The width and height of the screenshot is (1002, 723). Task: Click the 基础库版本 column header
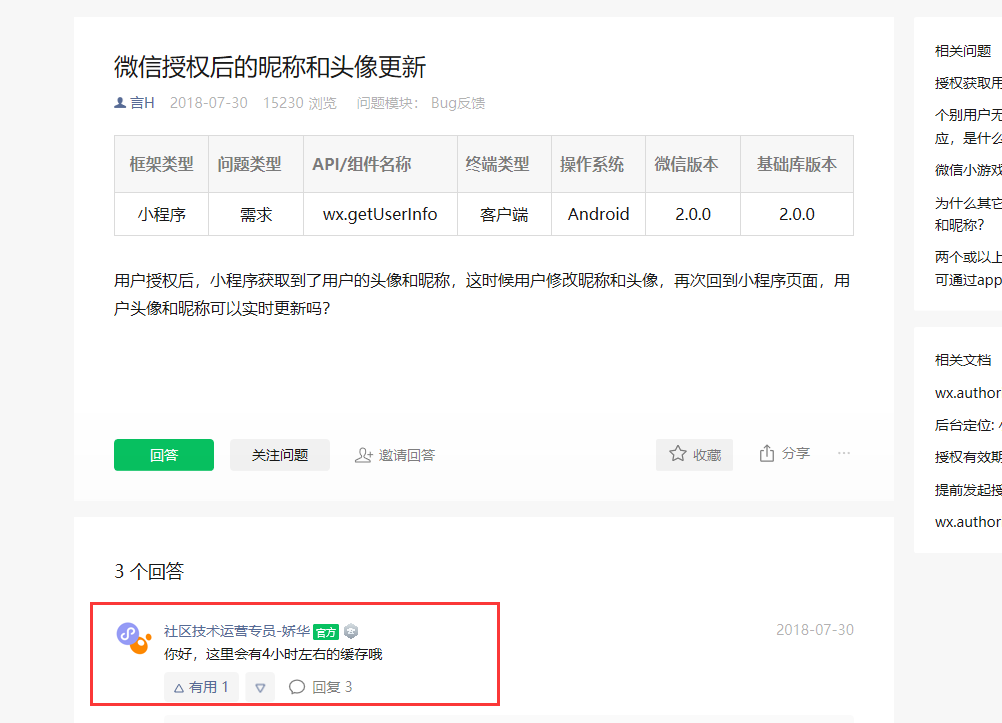[x=797, y=164]
